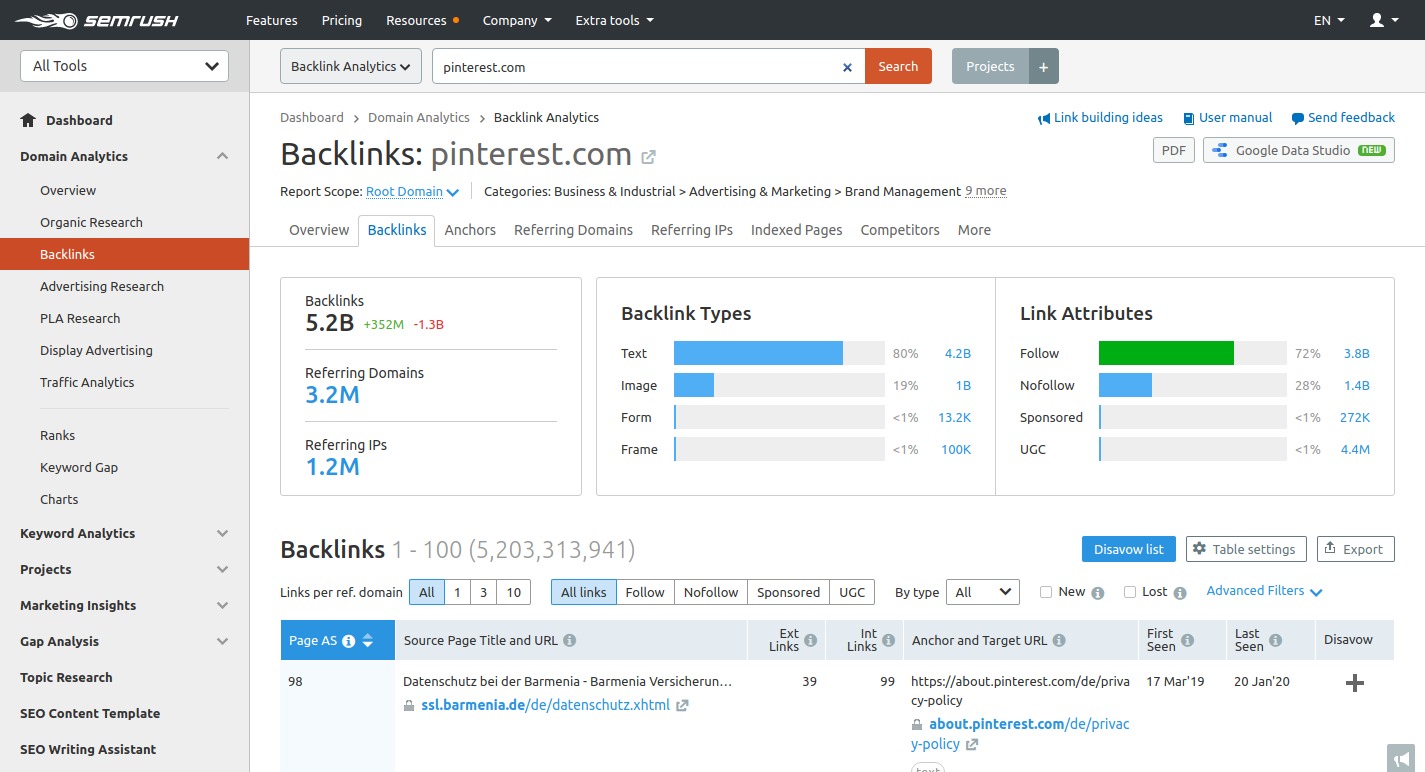1425x772 pixels.
Task: Click the Anchor and Target URL info icon
Action: pos(1059,641)
